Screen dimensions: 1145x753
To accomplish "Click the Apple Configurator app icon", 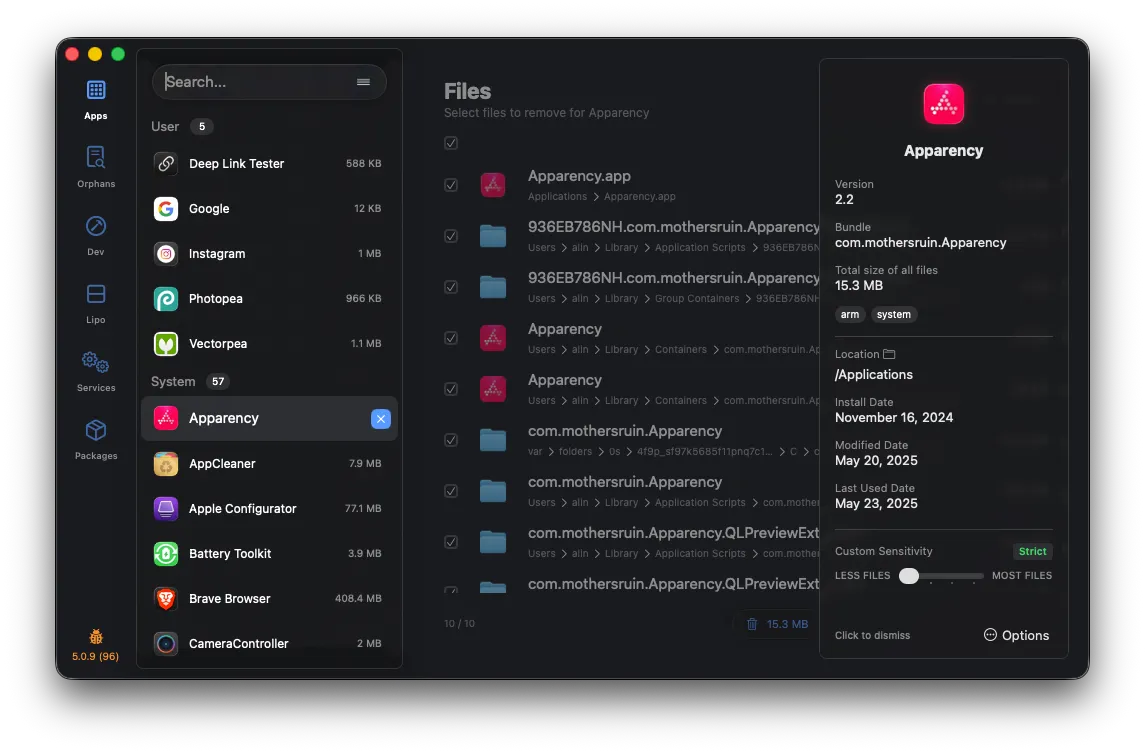I will (x=166, y=508).
